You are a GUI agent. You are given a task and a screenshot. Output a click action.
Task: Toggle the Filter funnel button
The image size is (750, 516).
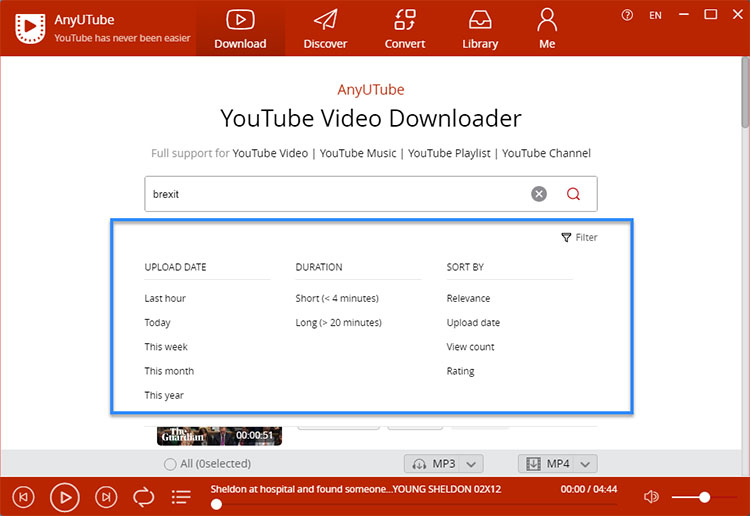point(579,237)
